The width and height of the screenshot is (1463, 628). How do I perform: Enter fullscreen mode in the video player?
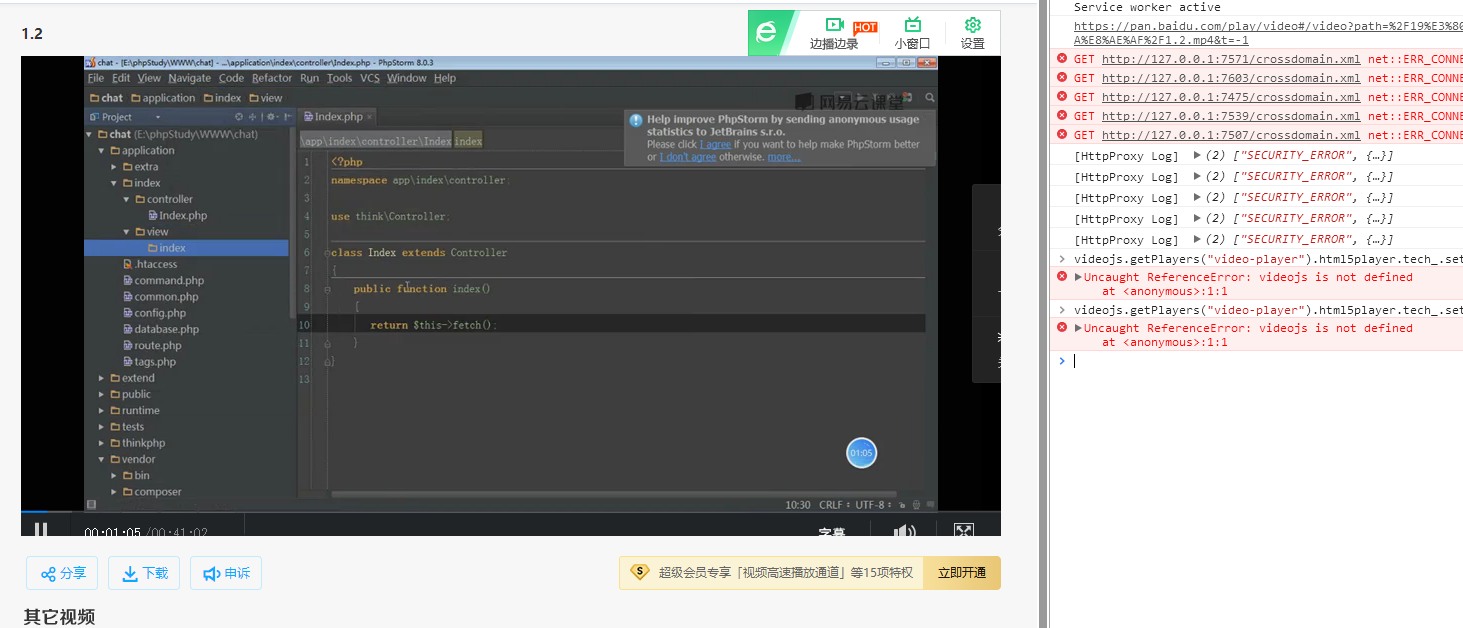pos(963,532)
